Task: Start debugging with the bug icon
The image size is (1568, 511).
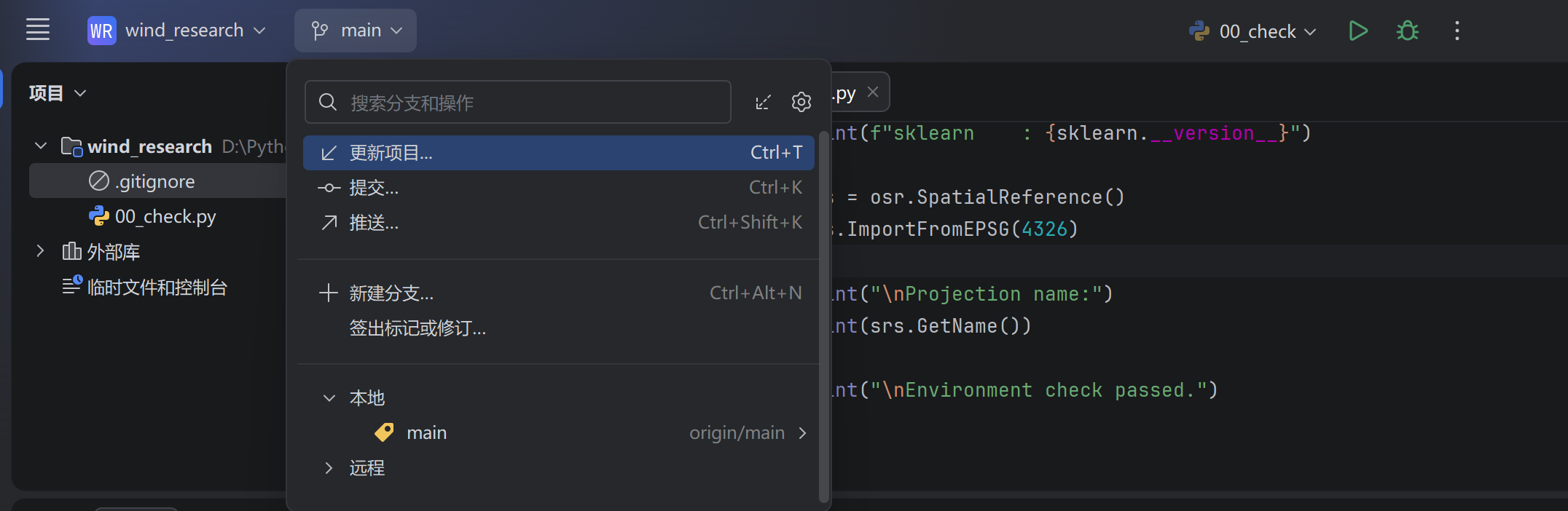Action: [x=1408, y=31]
